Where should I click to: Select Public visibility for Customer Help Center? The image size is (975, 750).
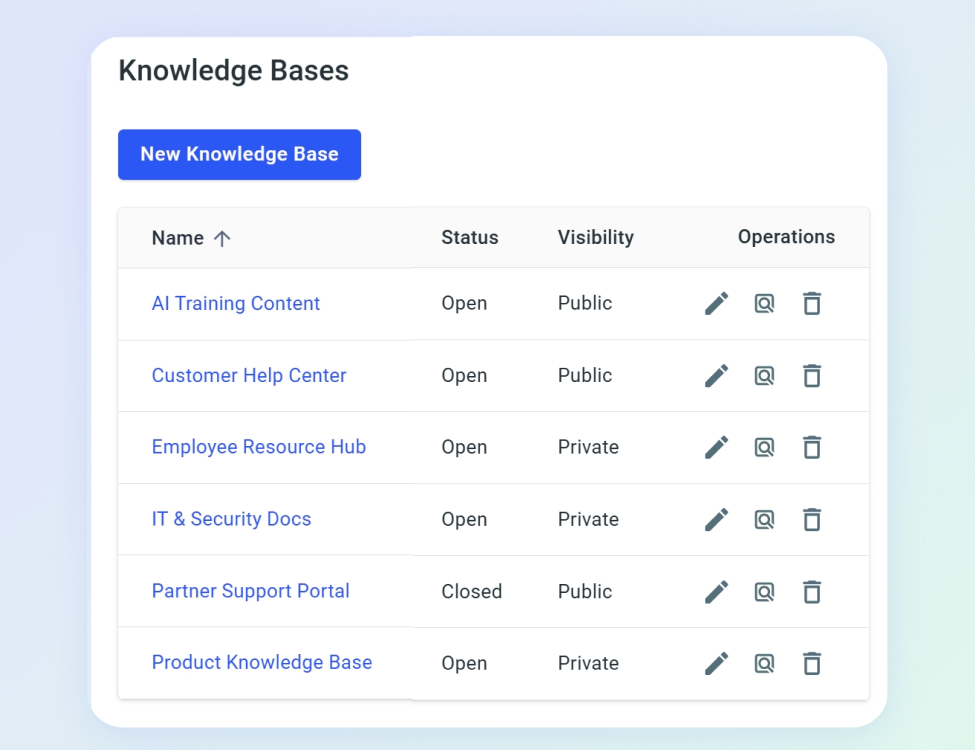coord(585,376)
